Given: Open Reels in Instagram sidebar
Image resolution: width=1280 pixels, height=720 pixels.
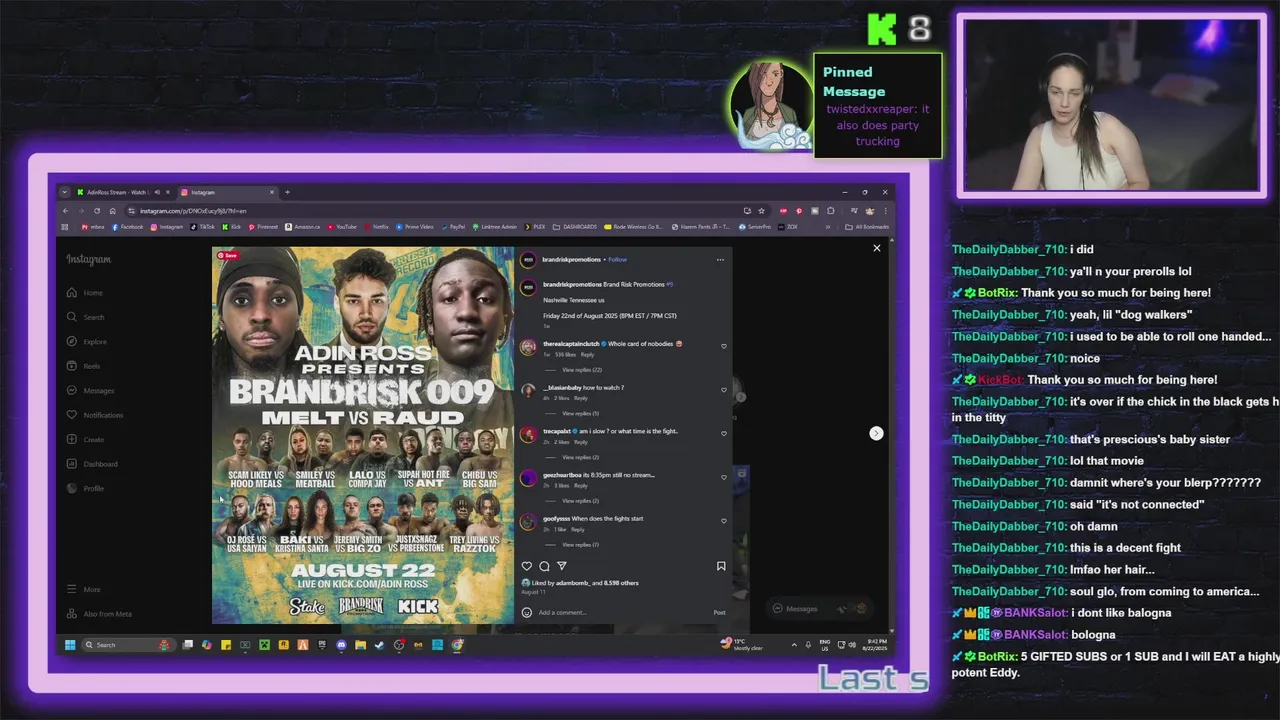Looking at the screenshot, I should 83,366.
